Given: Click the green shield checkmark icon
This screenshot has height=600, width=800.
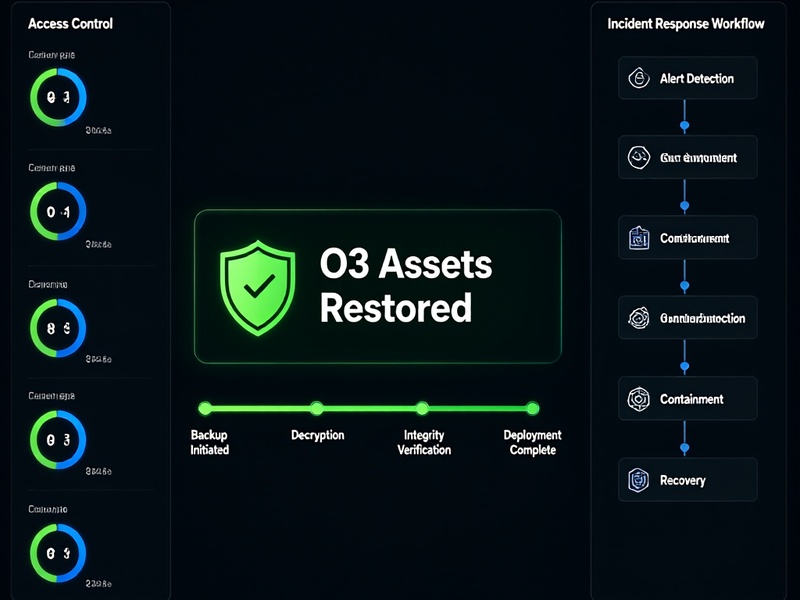Looking at the screenshot, I should 258,288.
